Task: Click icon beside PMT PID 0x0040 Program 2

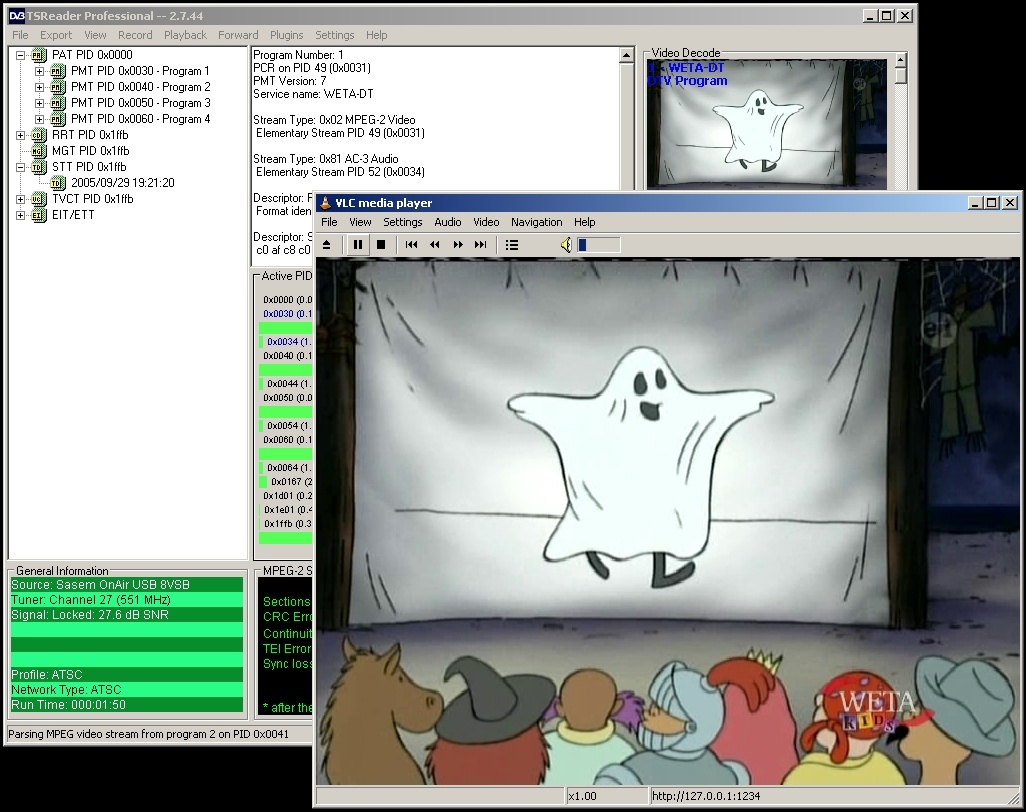Action: tap(58, 87)
